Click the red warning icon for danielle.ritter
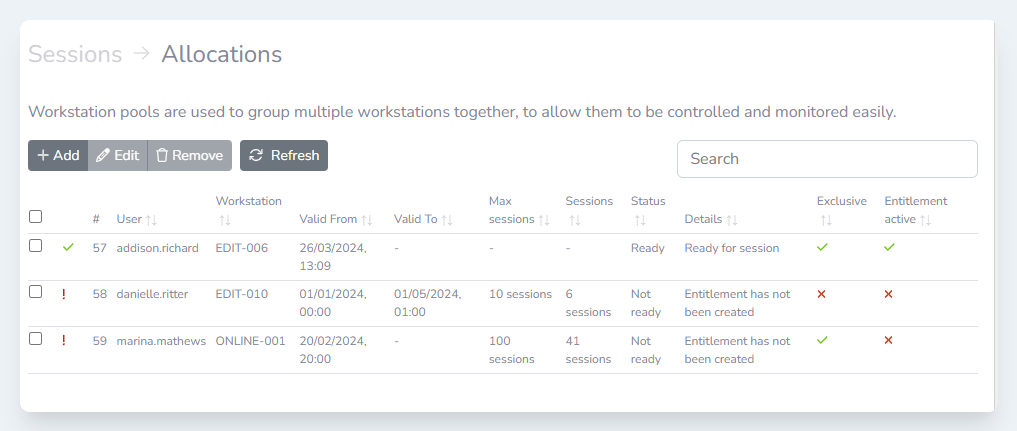 point(64,293)
